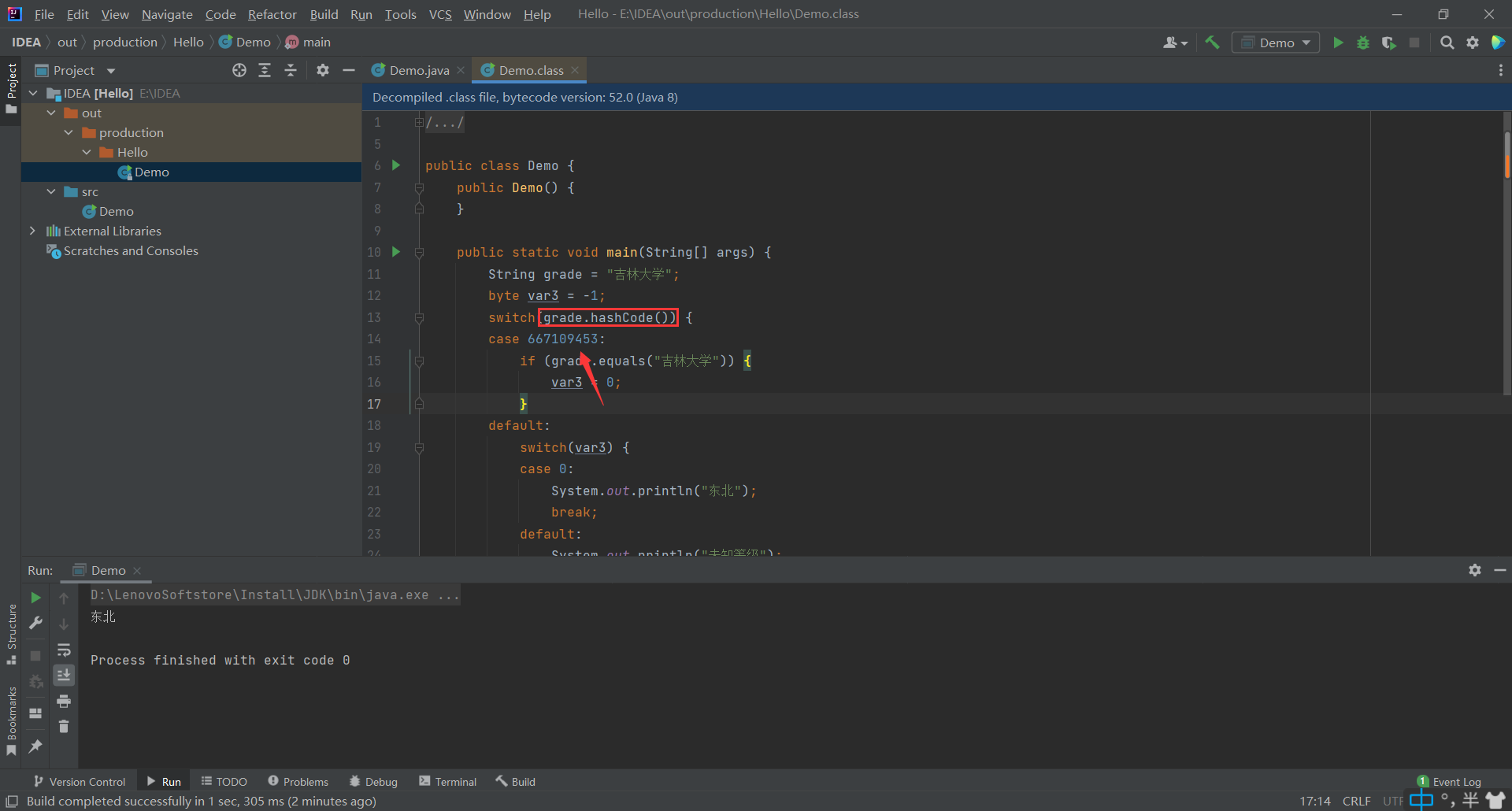This screenshot has height=811, width=1512.
Task: Close the Demo.class editor tab
Action: pyautogui.click(x=575, y=70)
